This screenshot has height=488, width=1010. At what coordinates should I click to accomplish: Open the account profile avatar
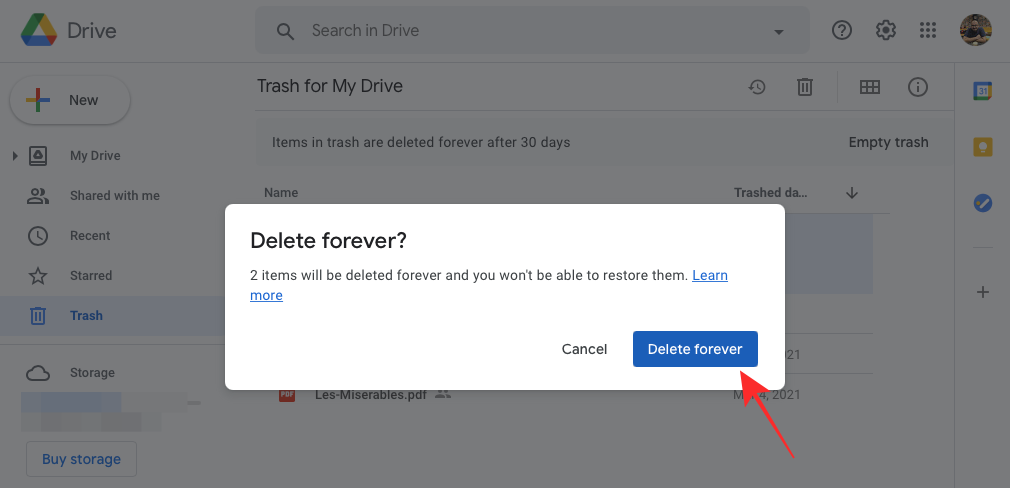(x=975, y=30)
